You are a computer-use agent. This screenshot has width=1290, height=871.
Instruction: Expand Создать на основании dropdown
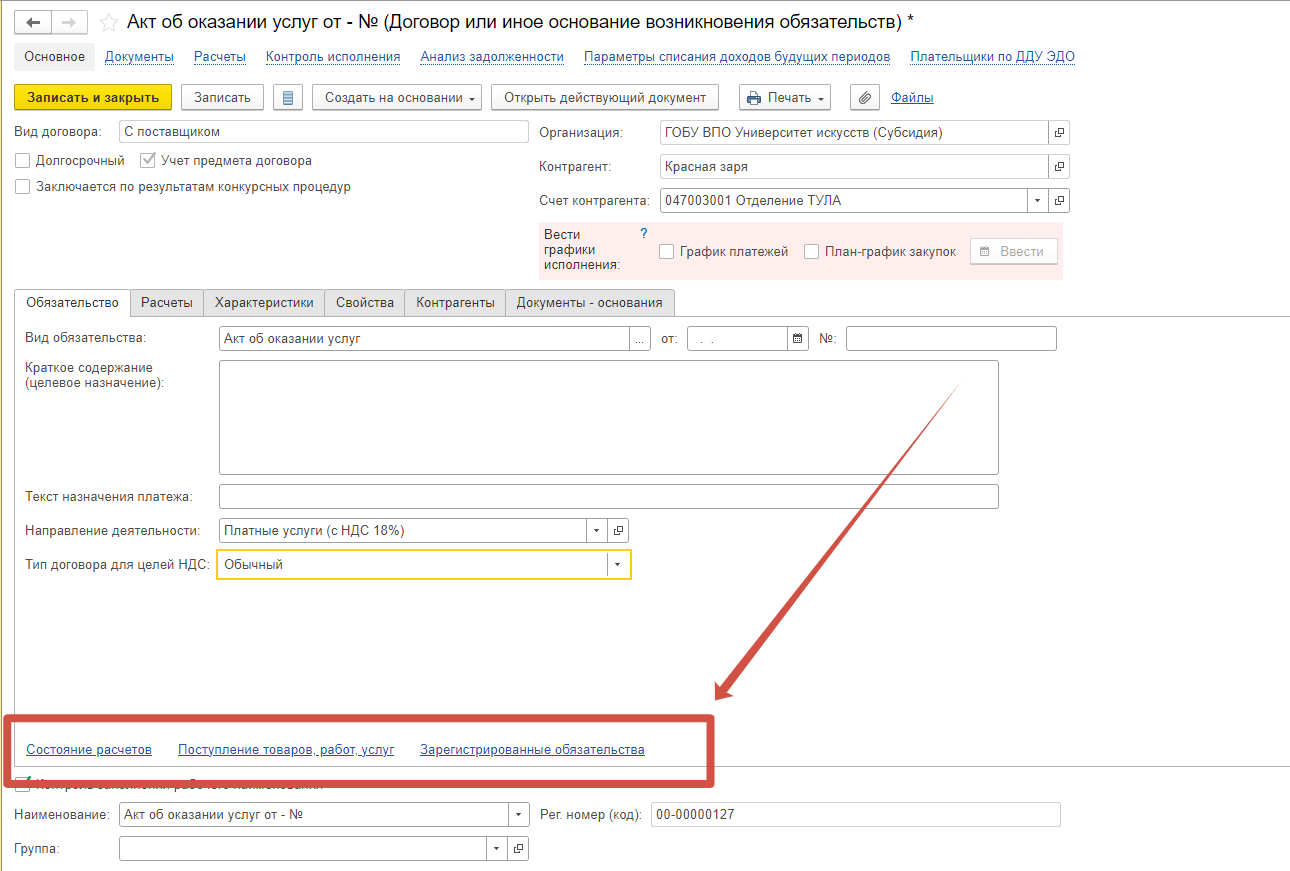[397, 97]
